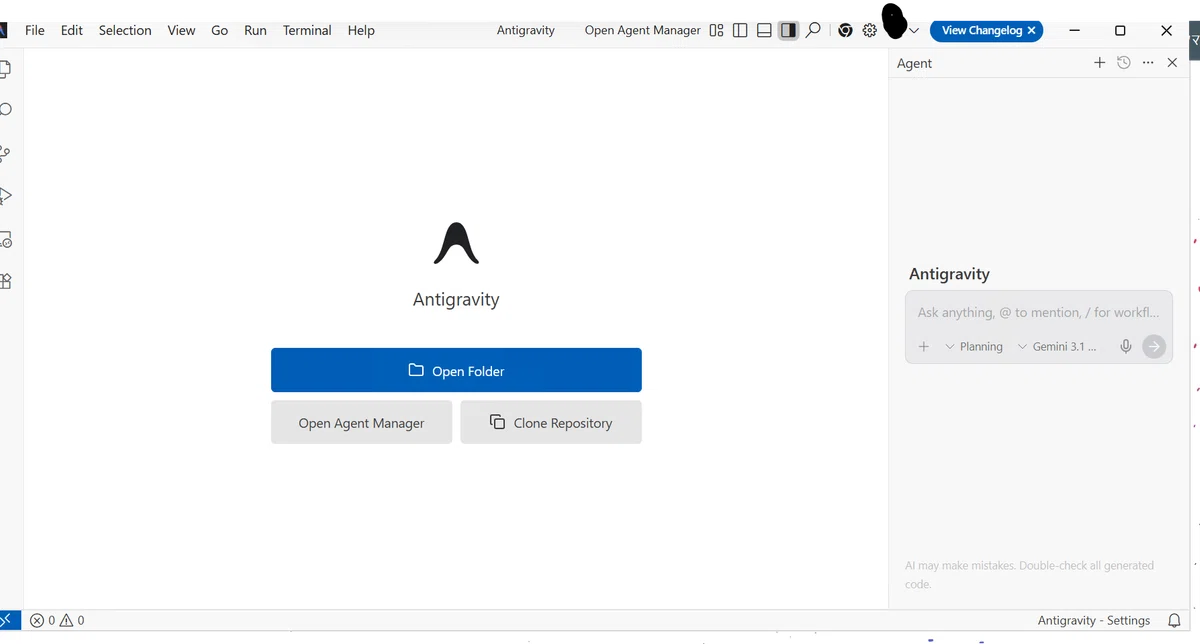
Task: Open the File menu
Action: coord(35,30)
